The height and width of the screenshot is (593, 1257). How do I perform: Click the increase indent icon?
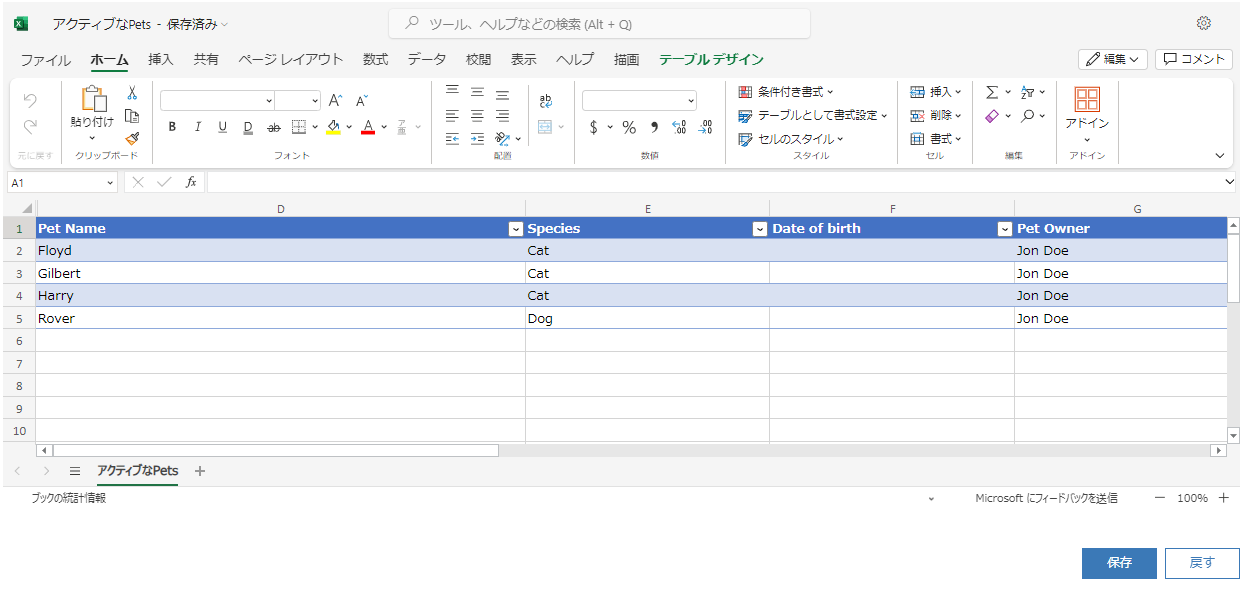click(477, 139)
